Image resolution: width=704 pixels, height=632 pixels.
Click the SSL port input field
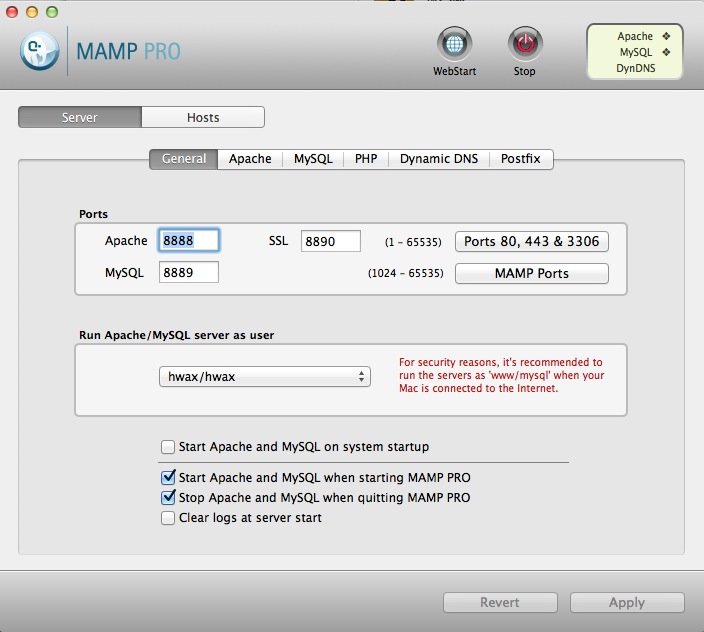[x=331, y=241]
